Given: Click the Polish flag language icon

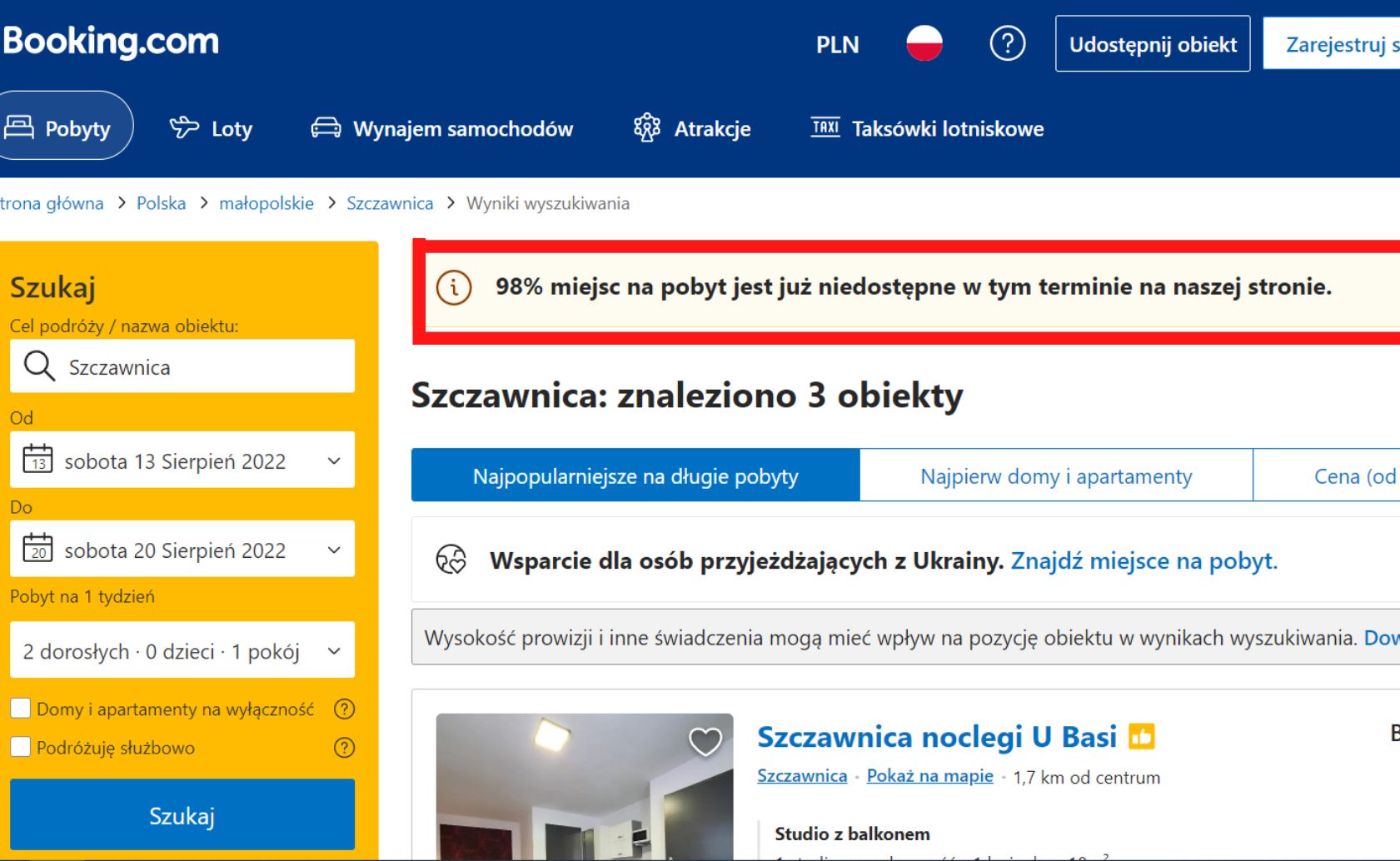Looking at the screenshot, I should 924,43.
